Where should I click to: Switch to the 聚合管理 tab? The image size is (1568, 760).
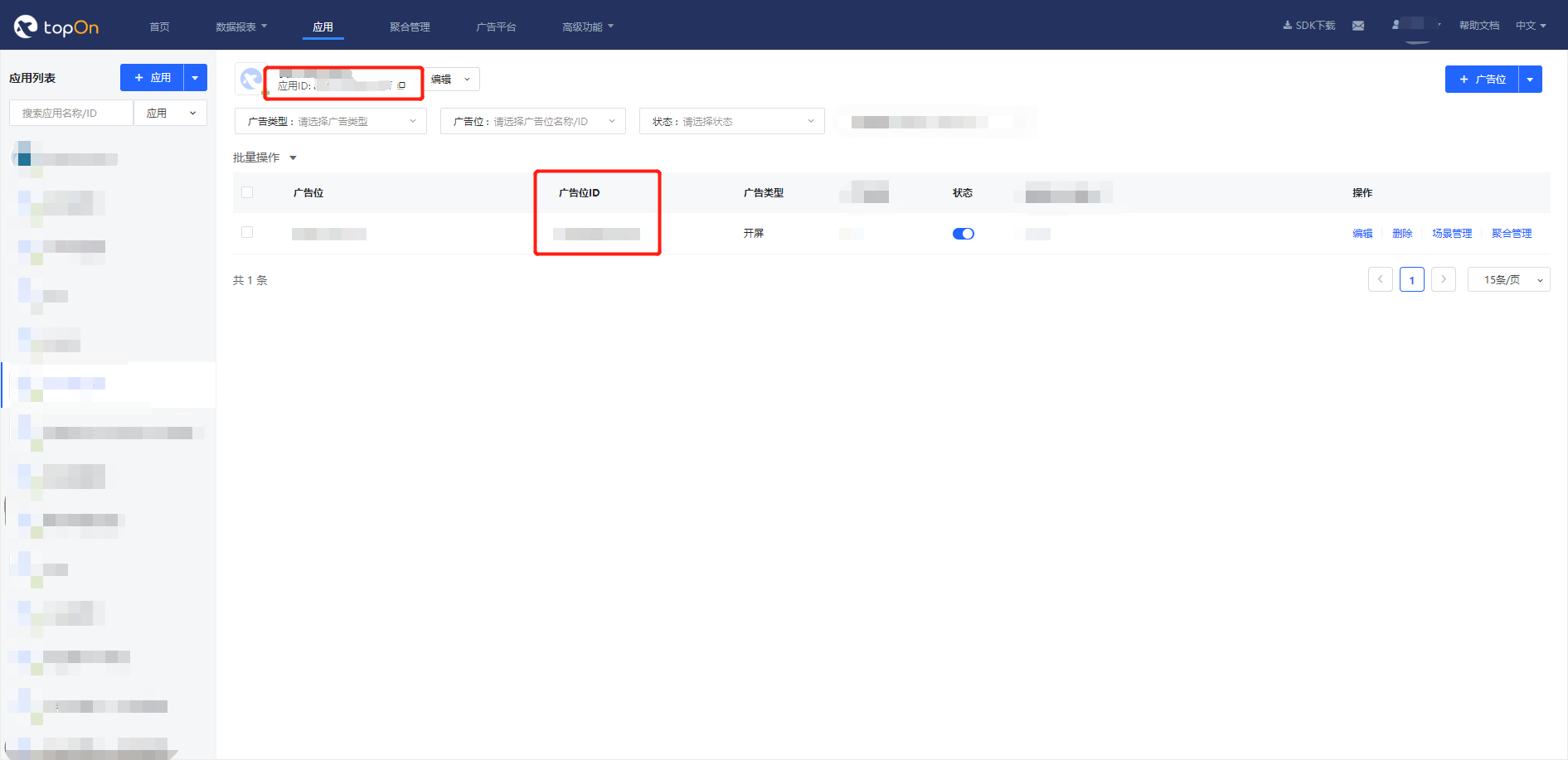point(408,26)
